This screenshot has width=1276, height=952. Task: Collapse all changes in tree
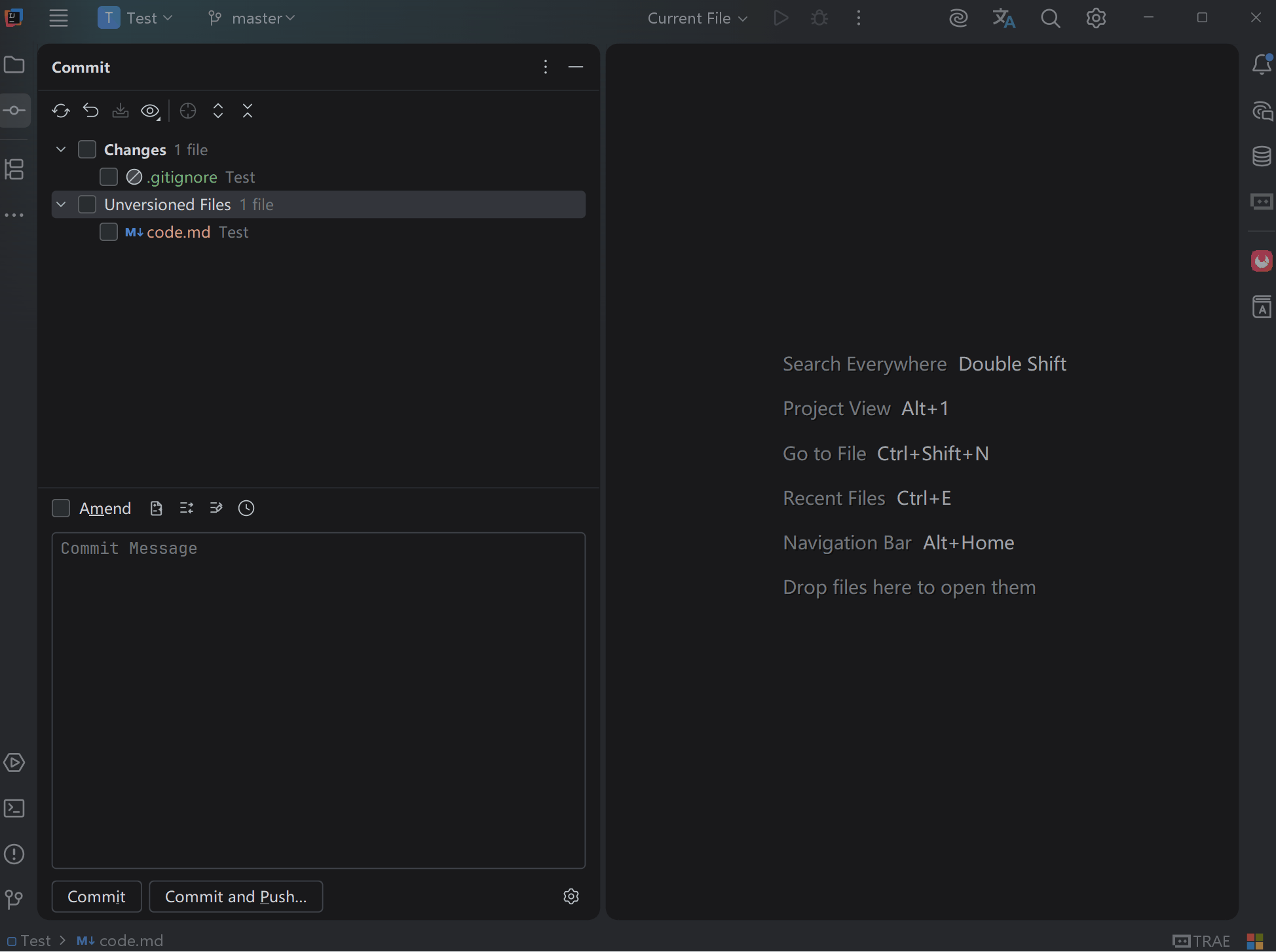click(248, 111)
